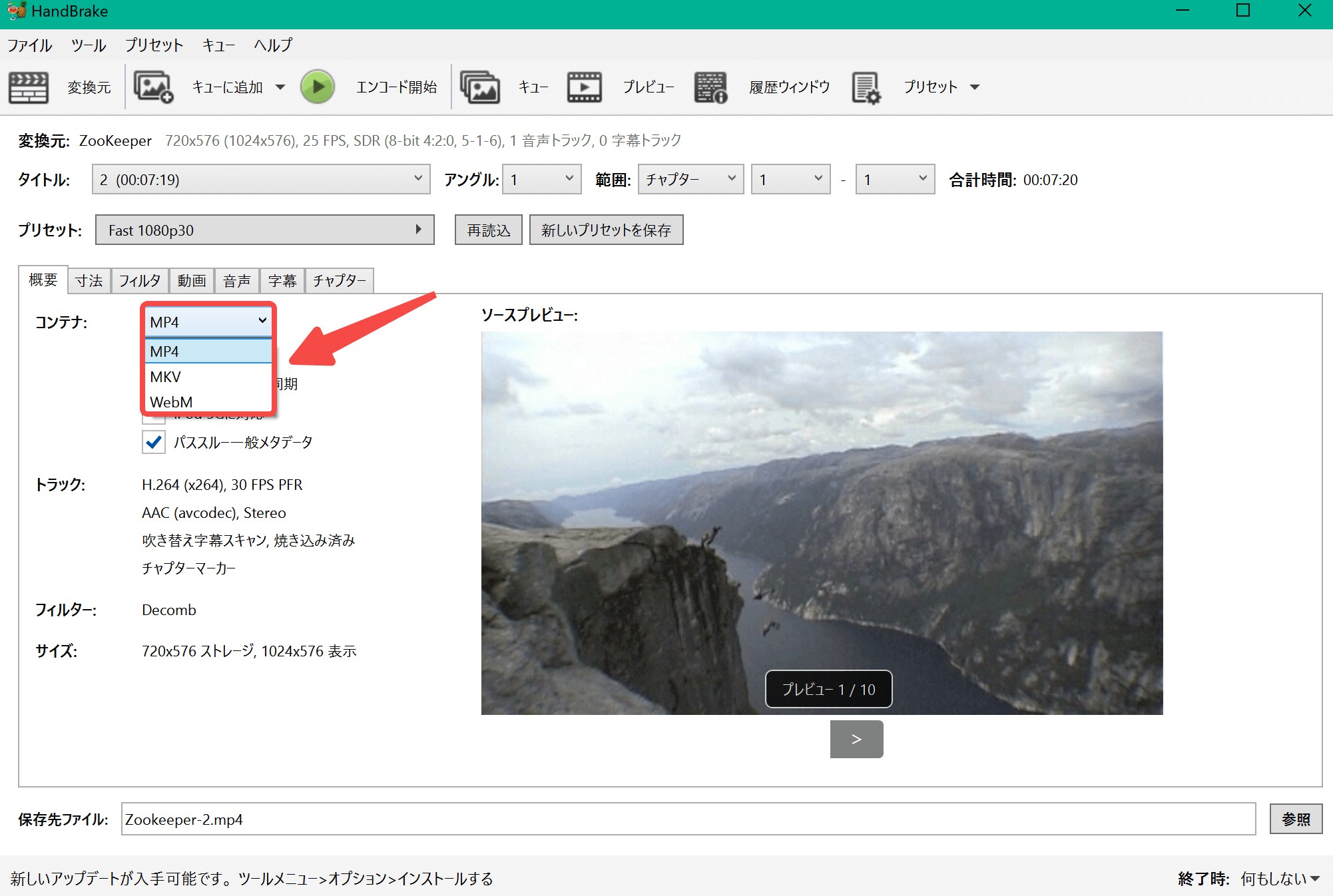This screenshot has width=1333, height=896.
Task: Click the update available status message
Action: coord(252,879)
